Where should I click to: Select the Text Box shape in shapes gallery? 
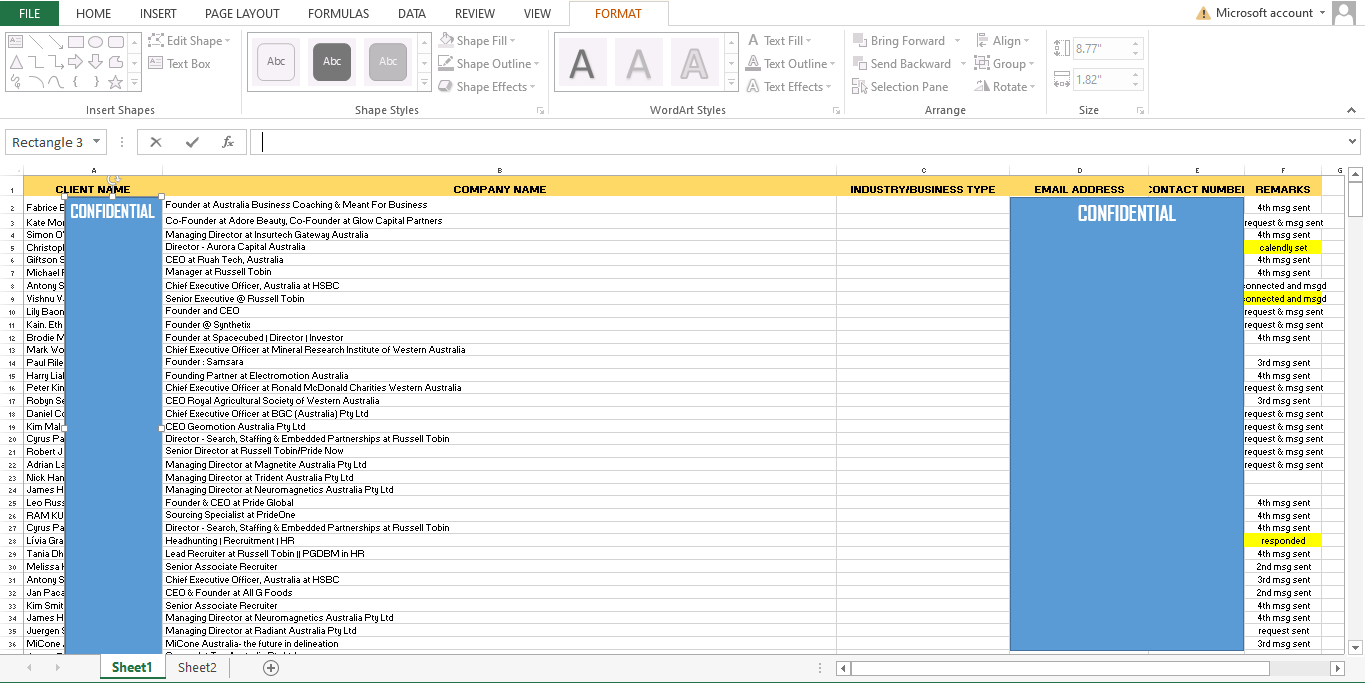tap(15, 42)
